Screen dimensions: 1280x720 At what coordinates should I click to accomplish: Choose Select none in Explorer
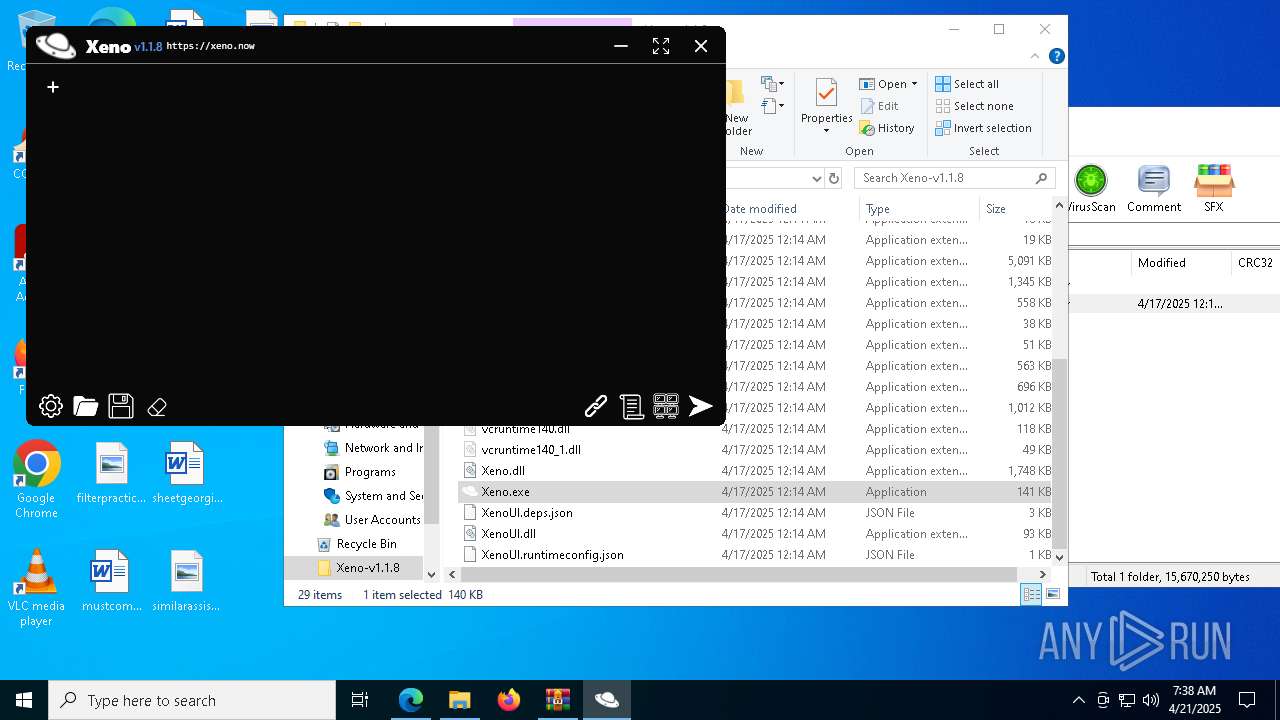tap(974, 106)
